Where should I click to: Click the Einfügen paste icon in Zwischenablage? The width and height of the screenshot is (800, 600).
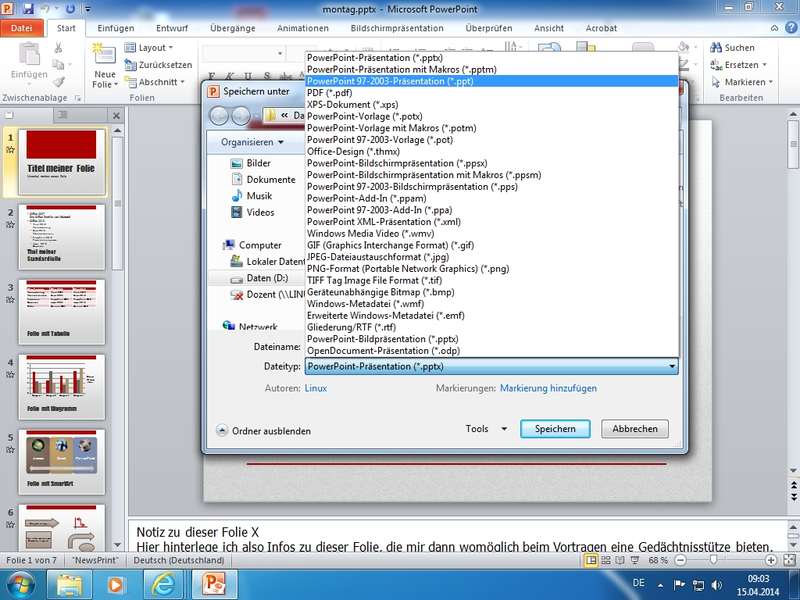pos(29,55)
